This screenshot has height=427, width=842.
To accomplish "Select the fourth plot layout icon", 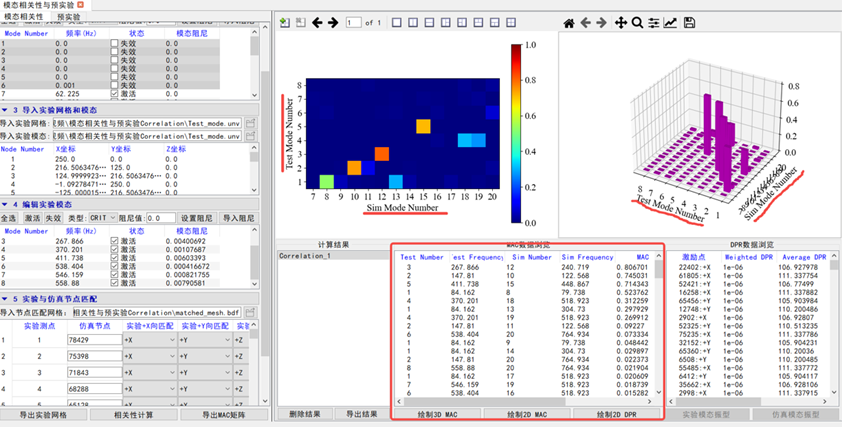I will click(x=446, y=23).
